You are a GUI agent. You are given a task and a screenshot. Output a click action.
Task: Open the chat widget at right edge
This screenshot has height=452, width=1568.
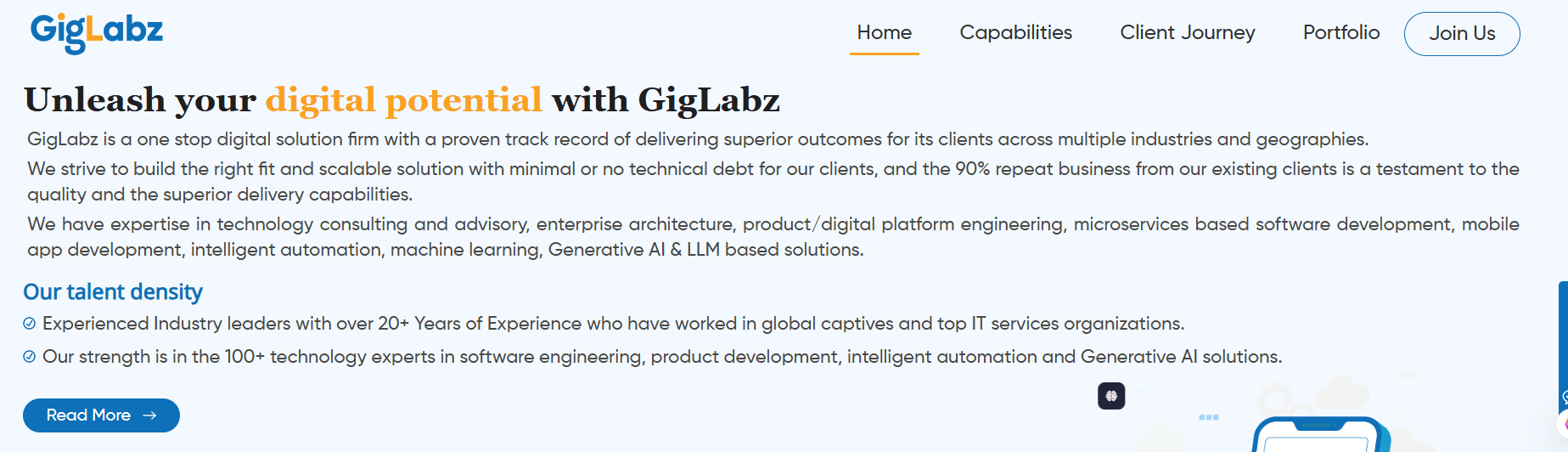pos(1564,423)
